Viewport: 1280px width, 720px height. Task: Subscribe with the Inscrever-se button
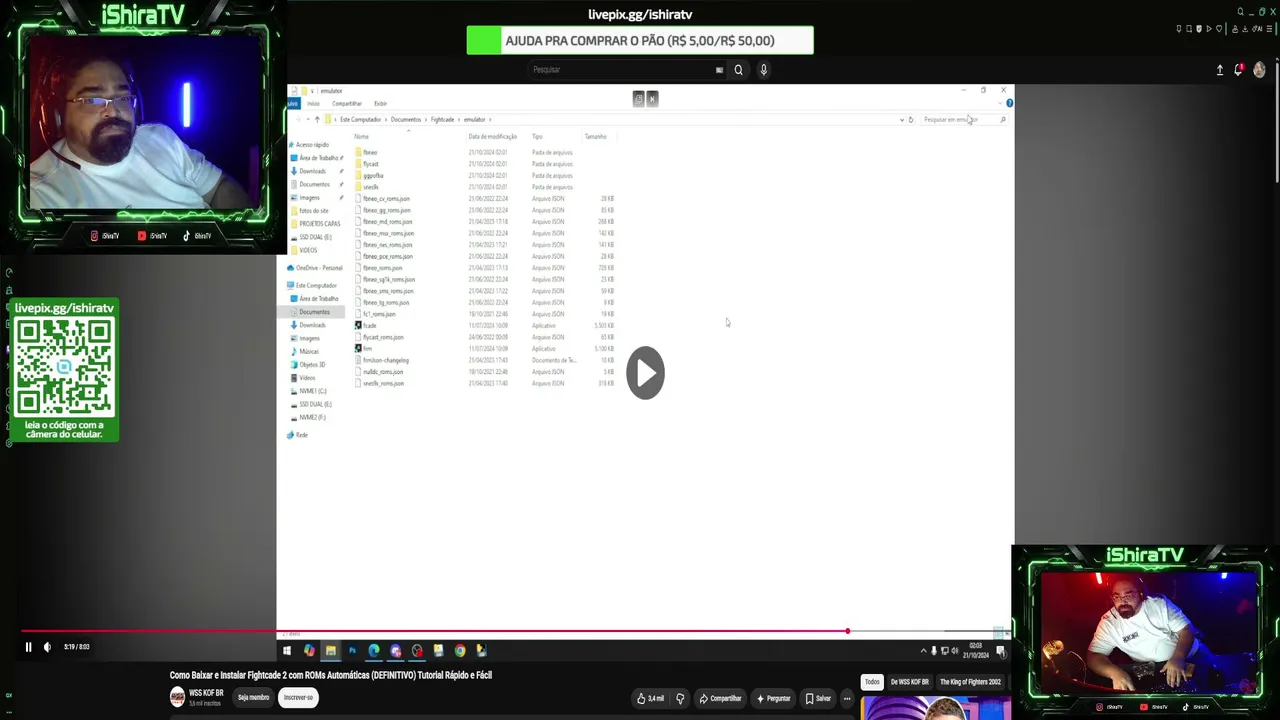coord(298,697)
